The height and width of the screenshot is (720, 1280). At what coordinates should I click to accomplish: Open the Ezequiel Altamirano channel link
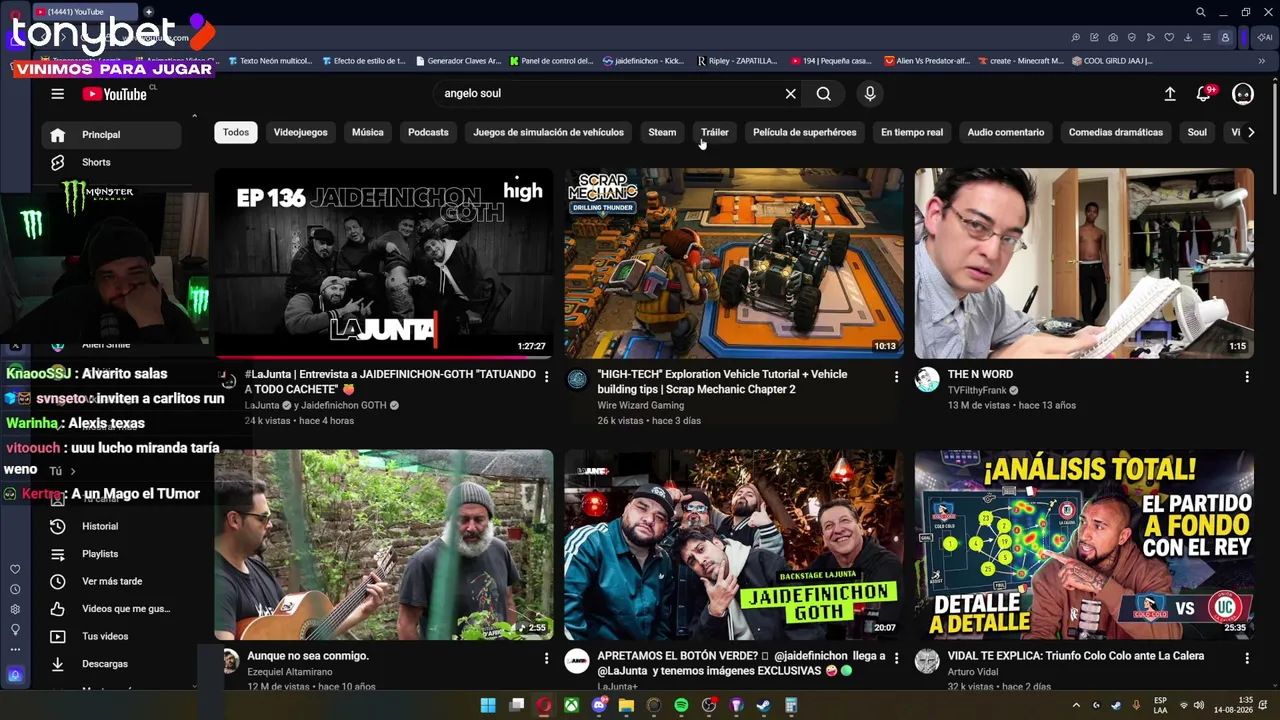click(289, 672)
